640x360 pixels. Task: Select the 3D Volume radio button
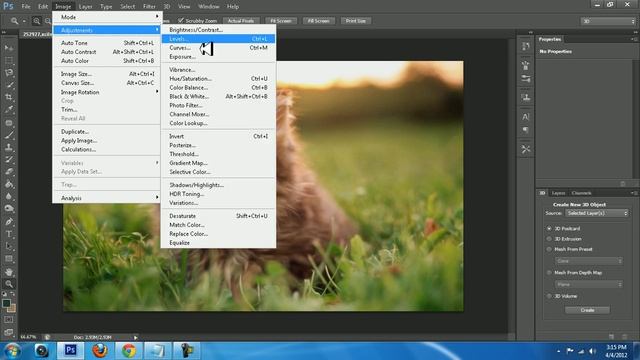[x=549, y=296]
